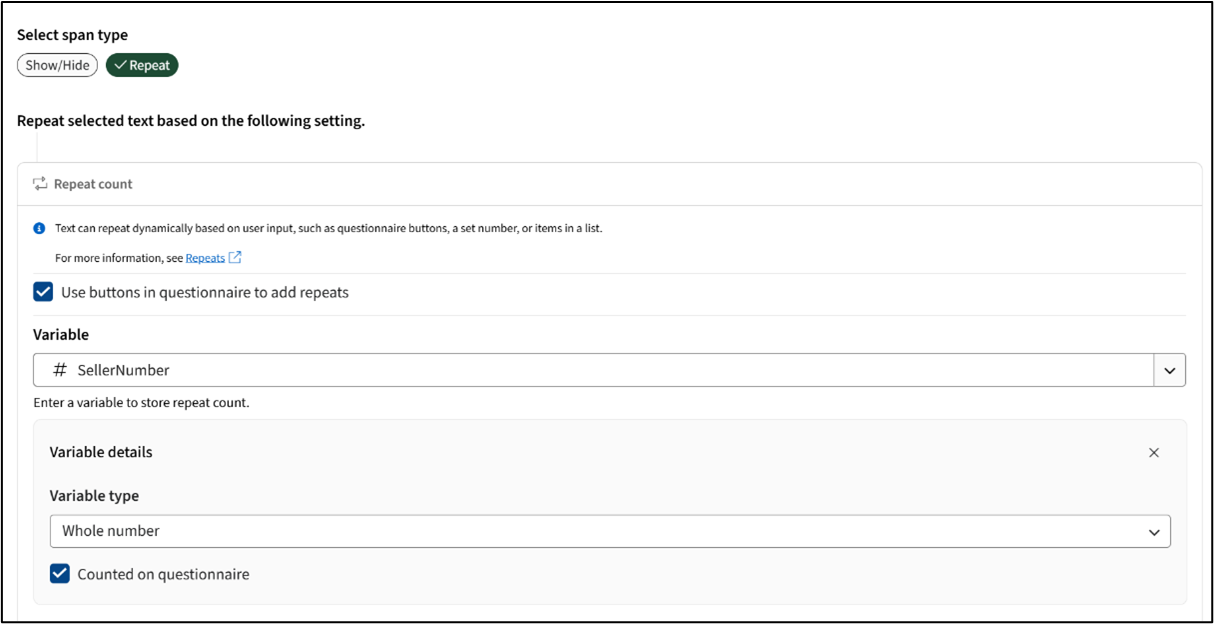Click the SellerNumber variable input field

(600, 370)
